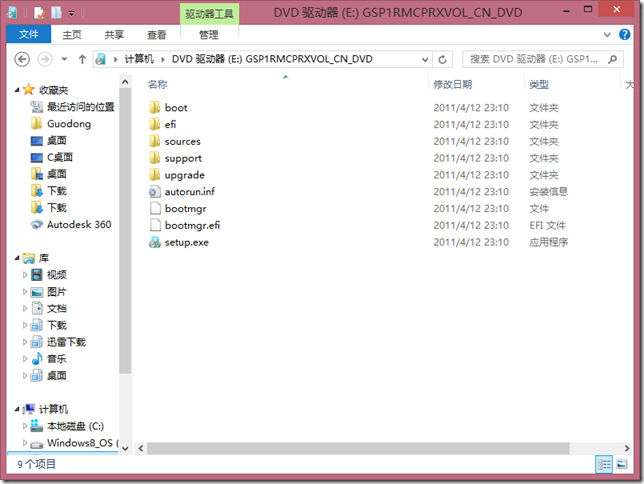644x484 pixels.
Task: Switch to the 查看 ribbon tab
Action: (157, 35)
